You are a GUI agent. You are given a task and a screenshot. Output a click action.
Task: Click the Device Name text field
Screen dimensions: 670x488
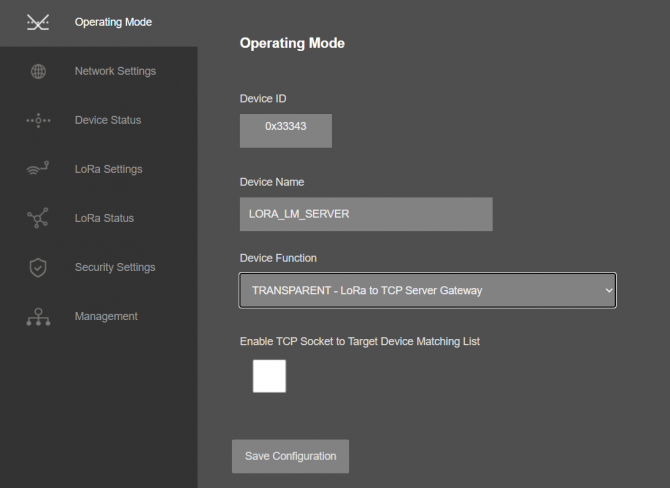(366, 214)
